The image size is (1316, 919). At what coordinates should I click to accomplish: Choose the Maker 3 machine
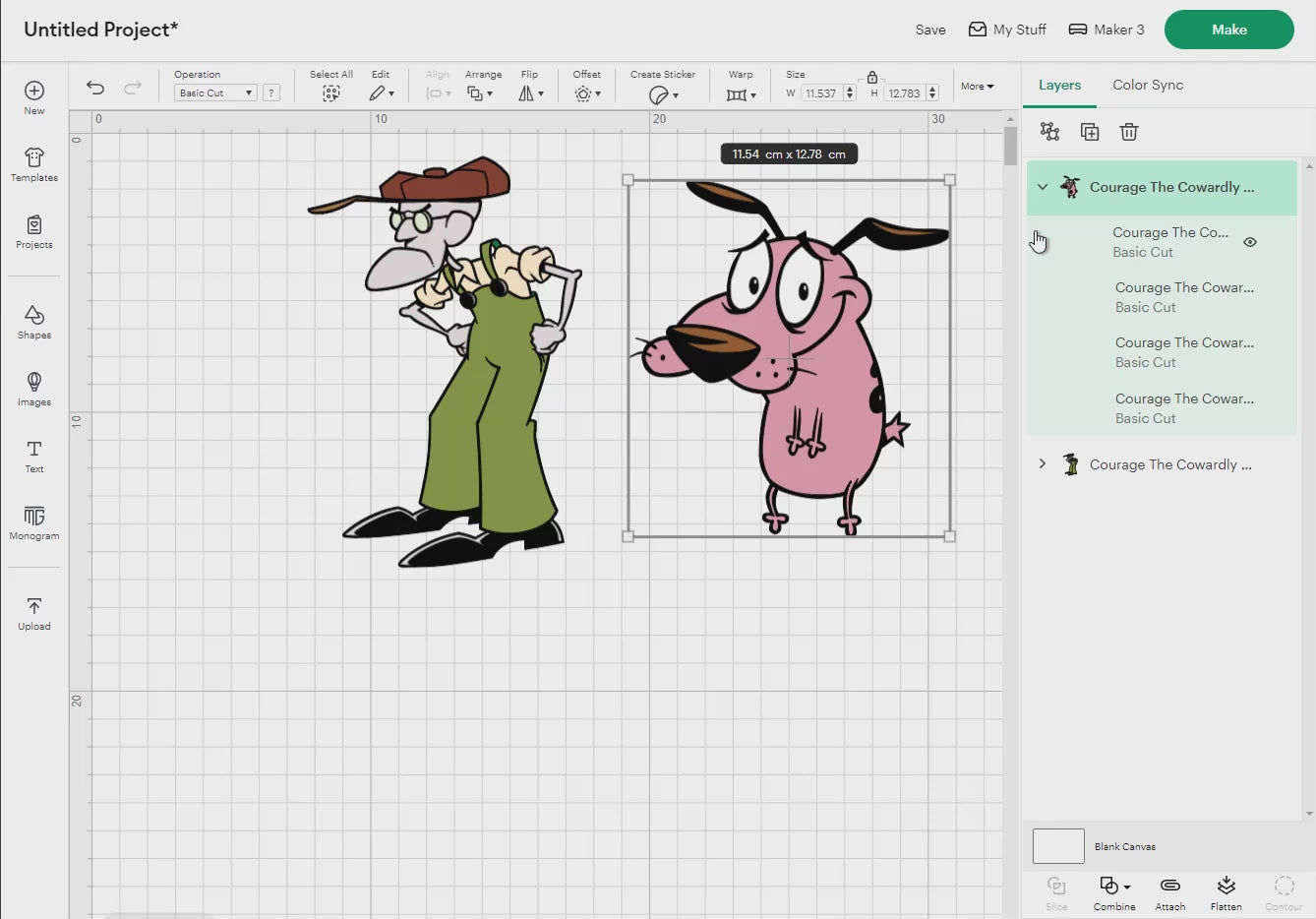pos(1107,30)
